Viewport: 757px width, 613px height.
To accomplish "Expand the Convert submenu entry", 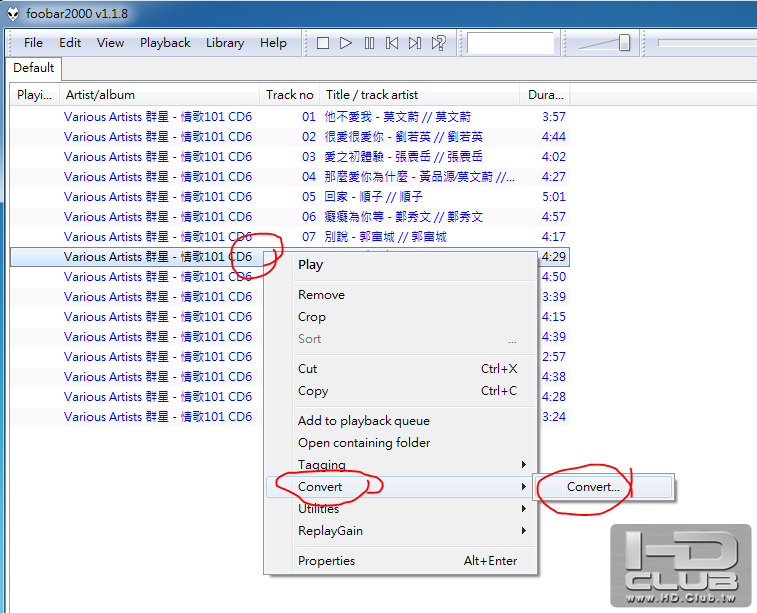I will [x=401, y=487].
